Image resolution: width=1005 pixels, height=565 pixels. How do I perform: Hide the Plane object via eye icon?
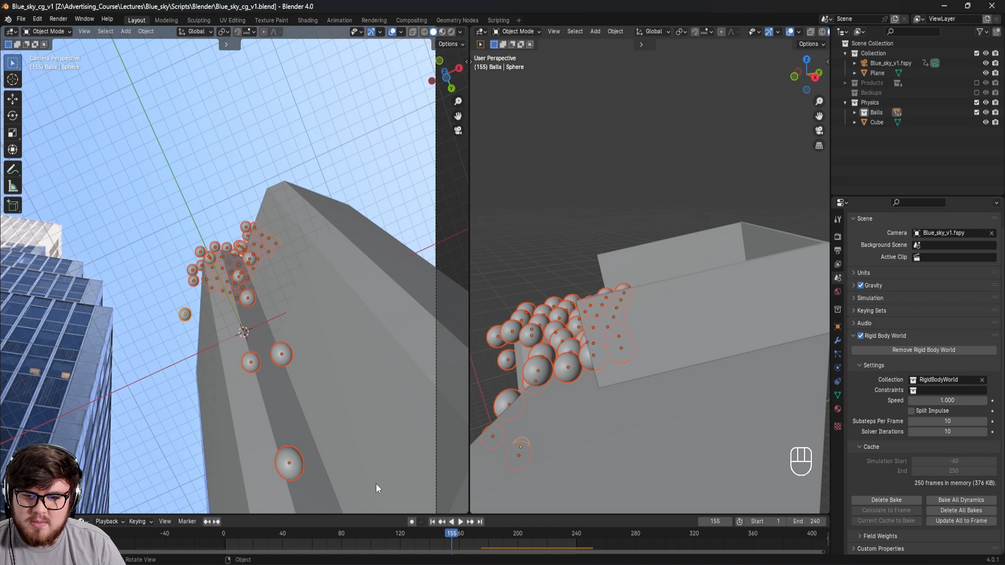(x=986, y=73)
